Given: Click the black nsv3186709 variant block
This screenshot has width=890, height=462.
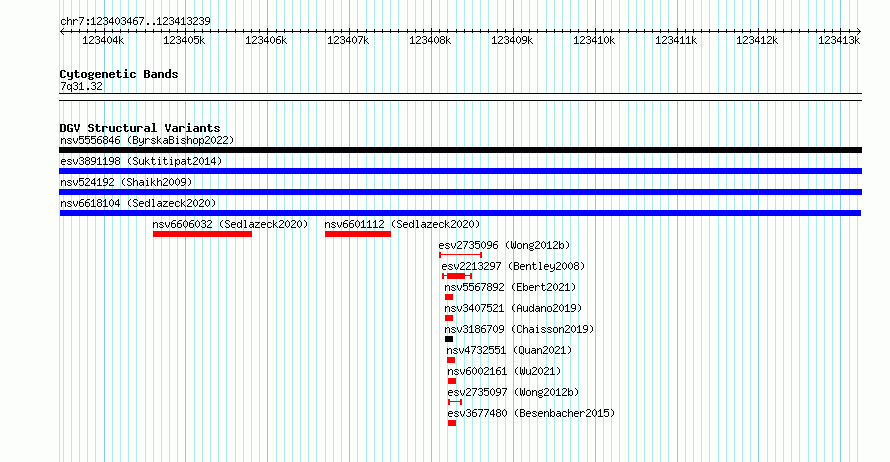Looking at the screenshot, I should tap(449, 339).
